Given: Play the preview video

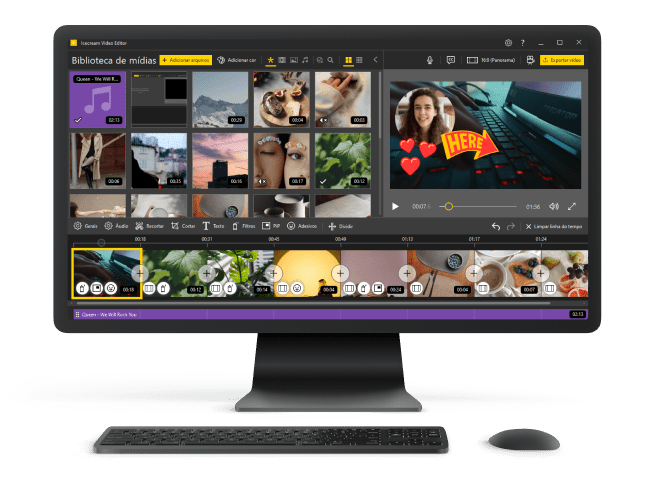Looking at the screenshot, I should 395,206.
